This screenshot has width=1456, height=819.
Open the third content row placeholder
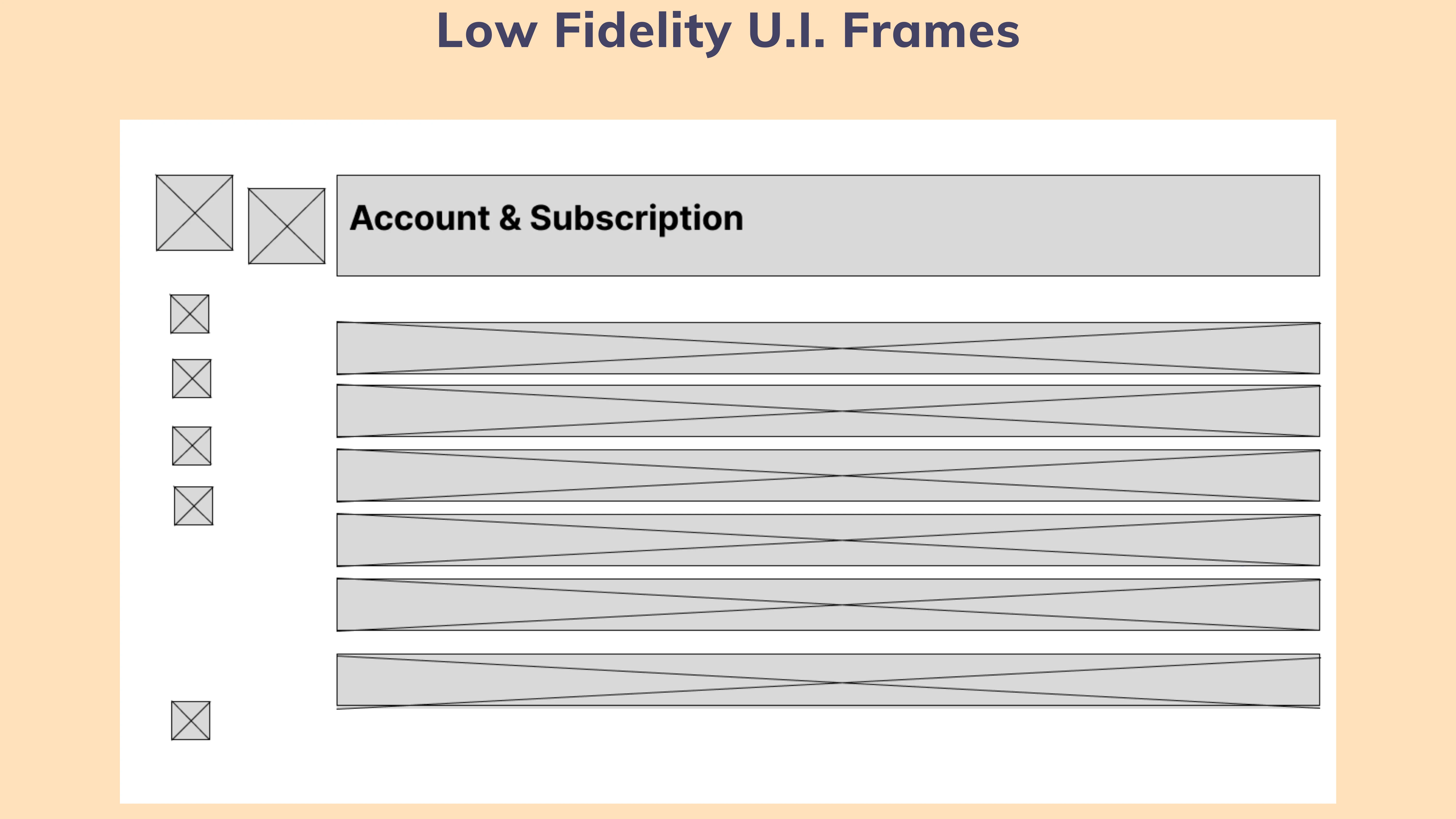[828, 475]
